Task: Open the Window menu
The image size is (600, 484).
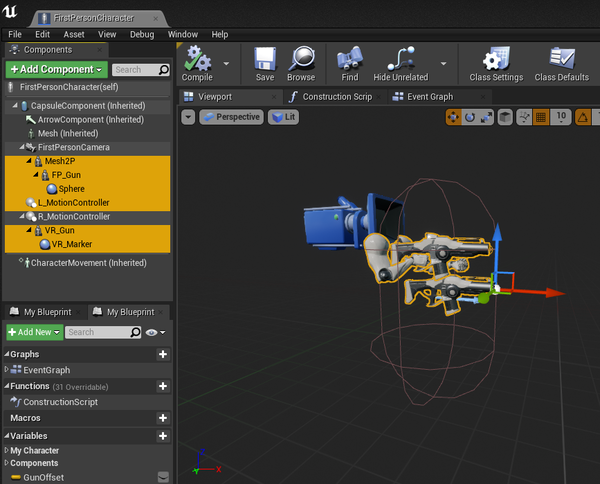Action: pyautogui.click(x=183, y=34)
